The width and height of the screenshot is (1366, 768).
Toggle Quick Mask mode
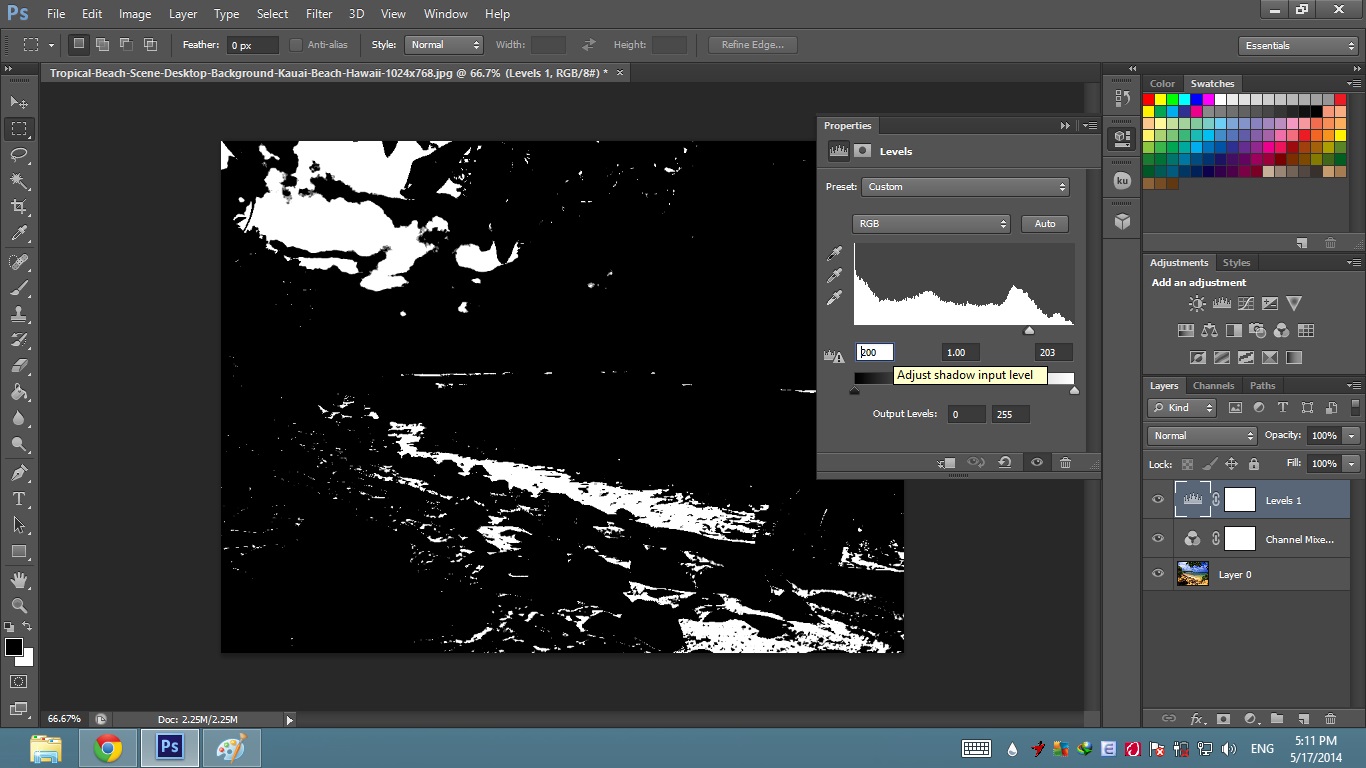pyautogui.click(x=19, y=681)
